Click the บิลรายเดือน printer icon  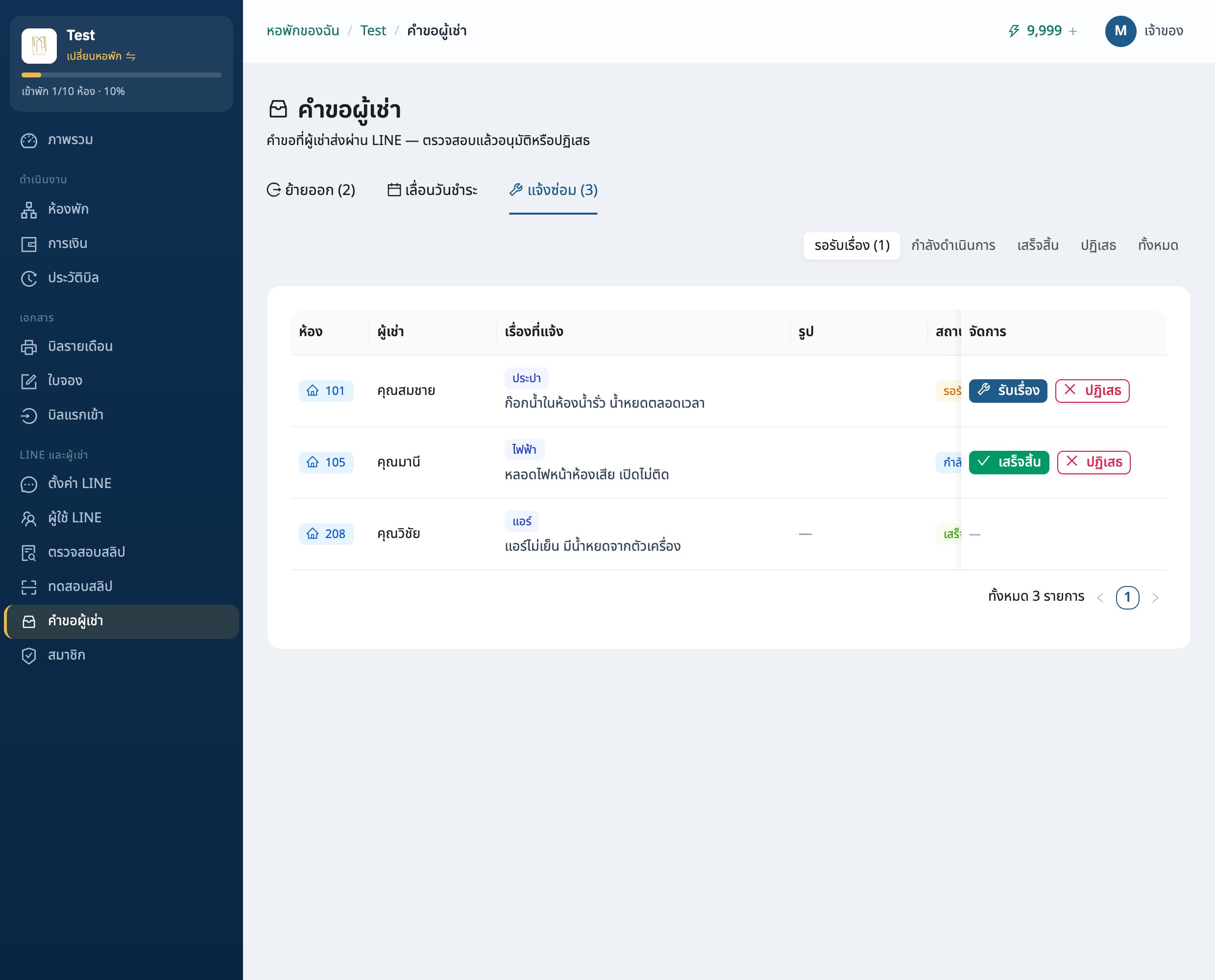[29, 347]
